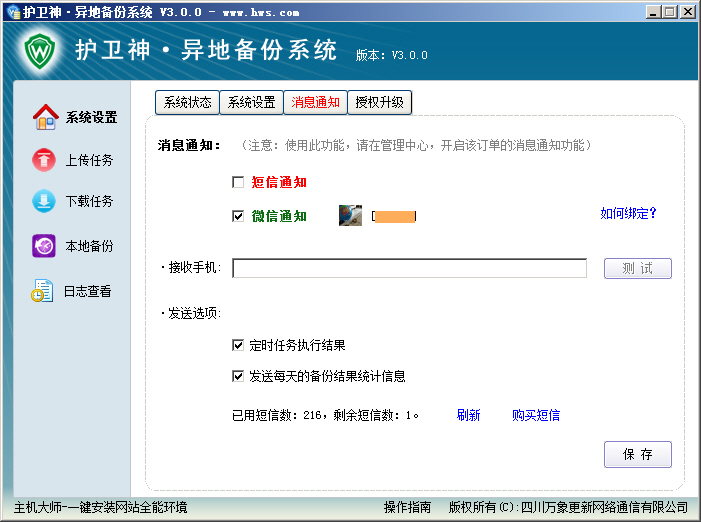Click the Buy SMS (购买短信) link
The width and height of the screenshot is (701, 522).
pyautogui.click(x=536, y=415)
